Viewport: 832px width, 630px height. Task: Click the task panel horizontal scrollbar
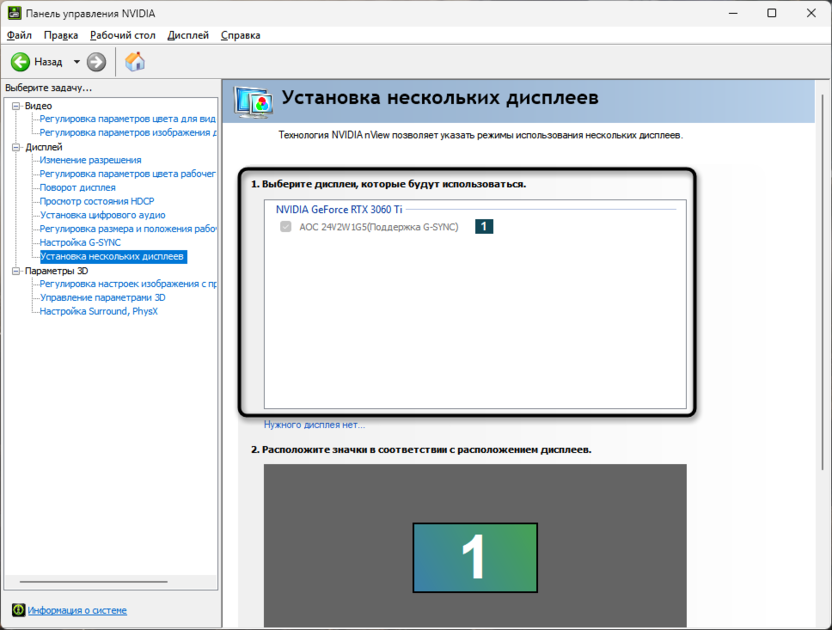(x=95, y=582)
